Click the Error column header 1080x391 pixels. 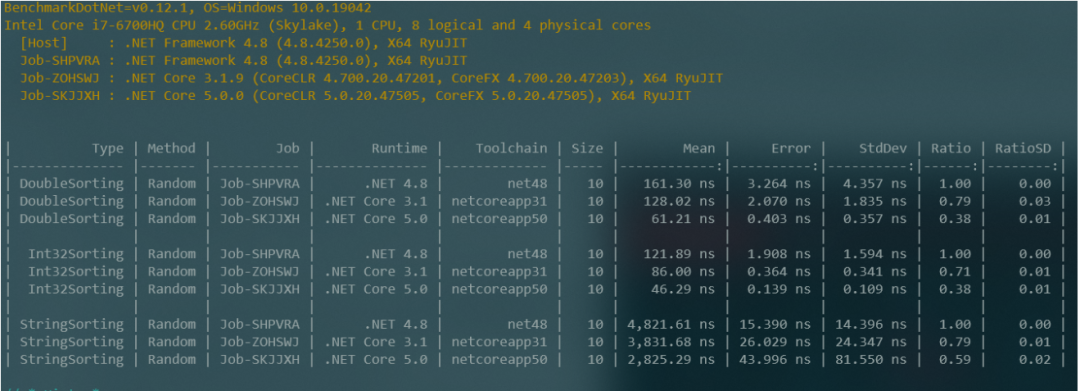click(791, 148)
